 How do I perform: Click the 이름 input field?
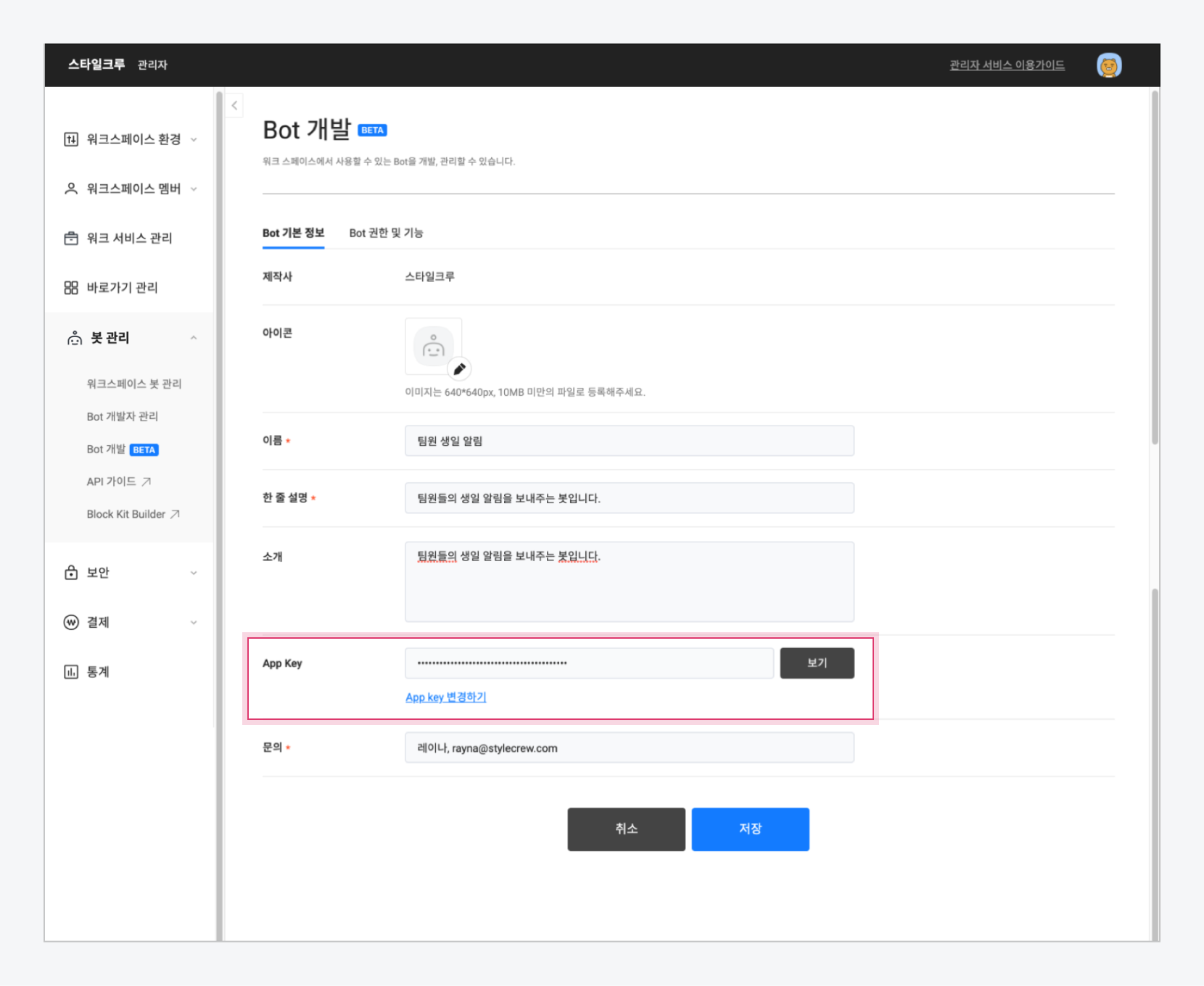tap(630, 441)
